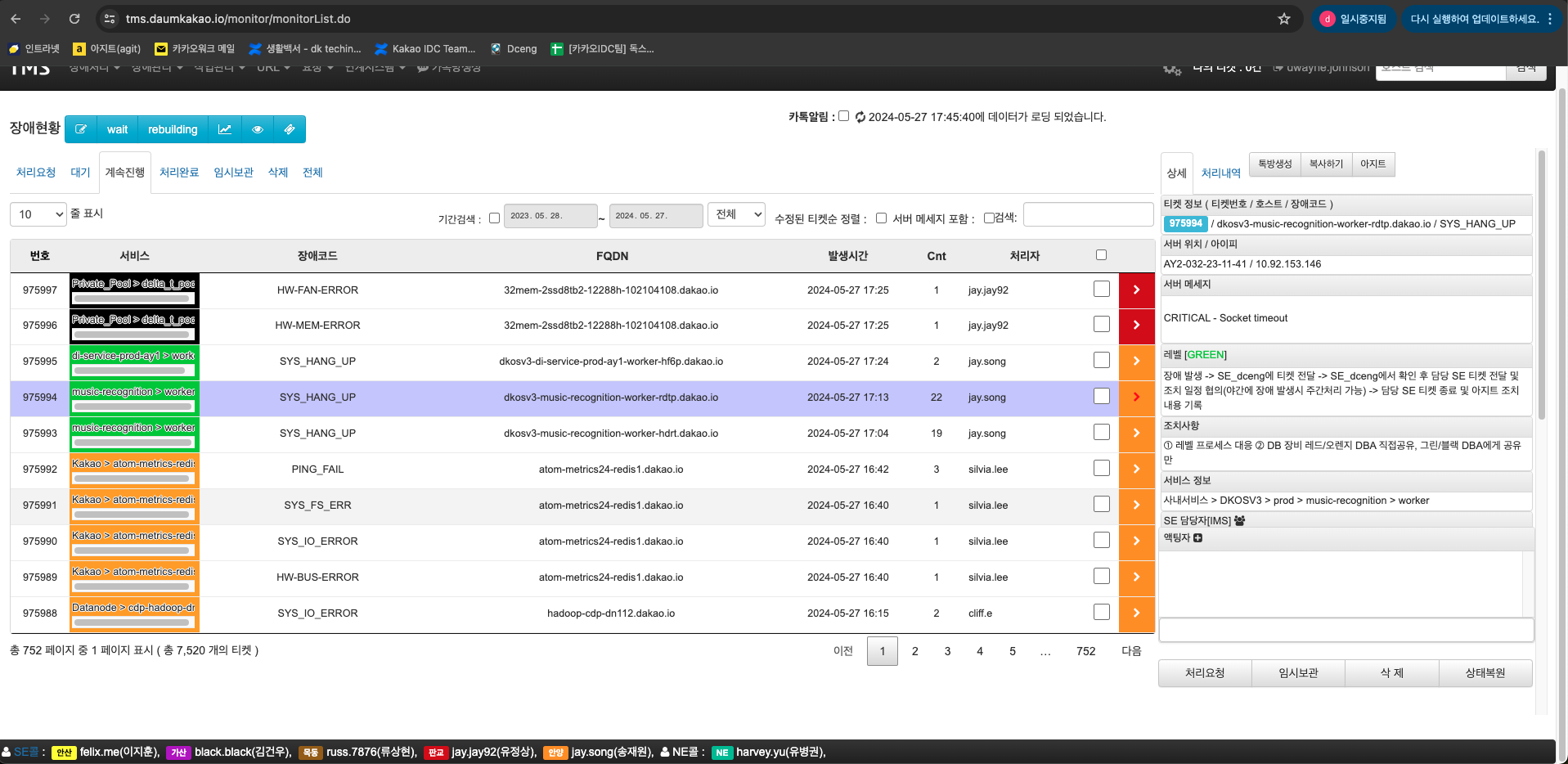Open the start date field 2023. 05. 28.

(x=550, y=216)
